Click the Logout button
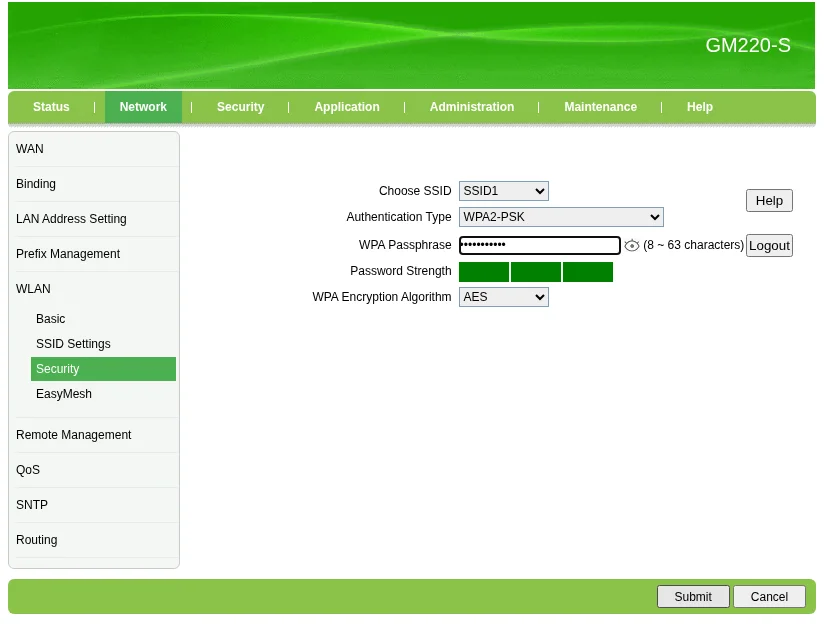This screenshot has width=824, height=624. point(769,245)
